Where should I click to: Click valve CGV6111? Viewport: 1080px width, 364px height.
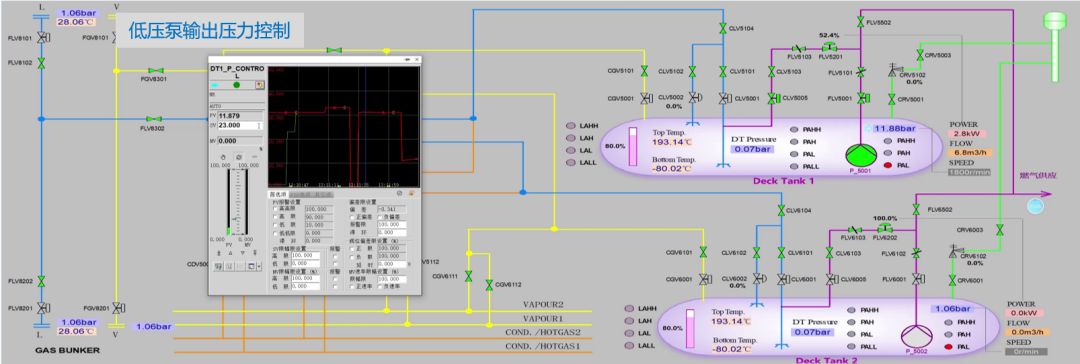click(x=468, y=276)
